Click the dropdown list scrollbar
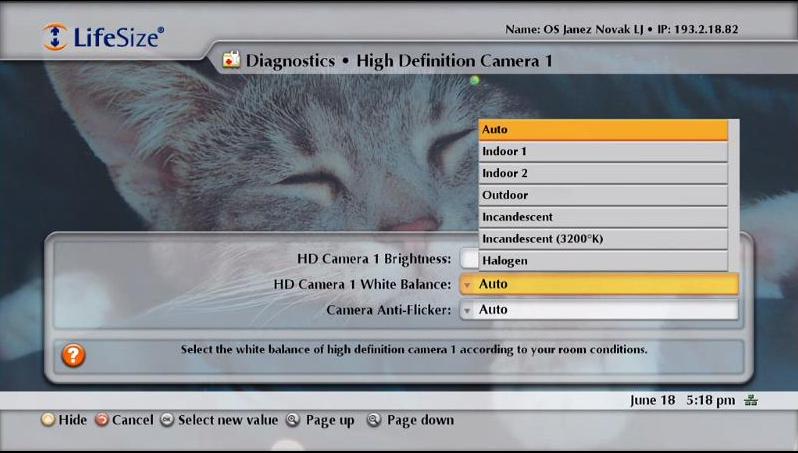 tap(733, 195)
